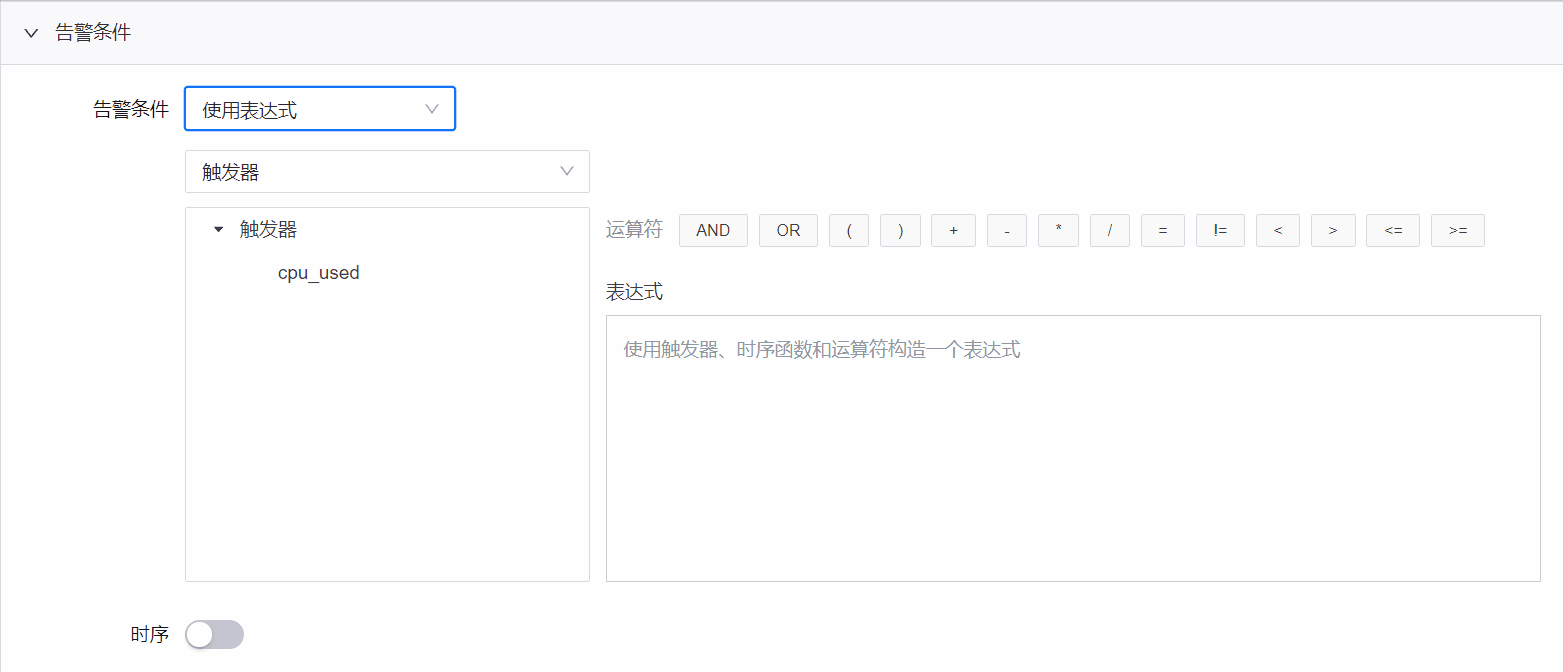Collapse the 告警条件 section header
Screen dimensions: 1563x672
click(x=30, y=32)
